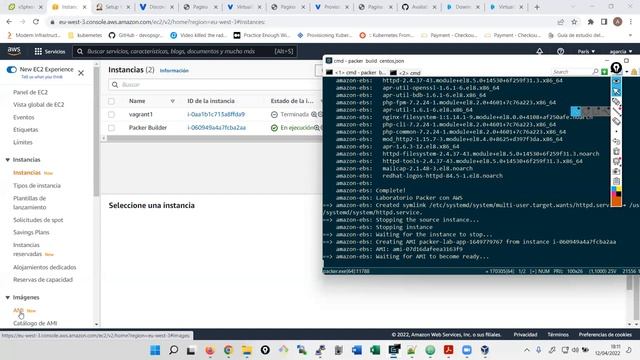Switch to the '<2> cmd' console tab
Screen dimensions: 640x360
click(x=405, y=73)
